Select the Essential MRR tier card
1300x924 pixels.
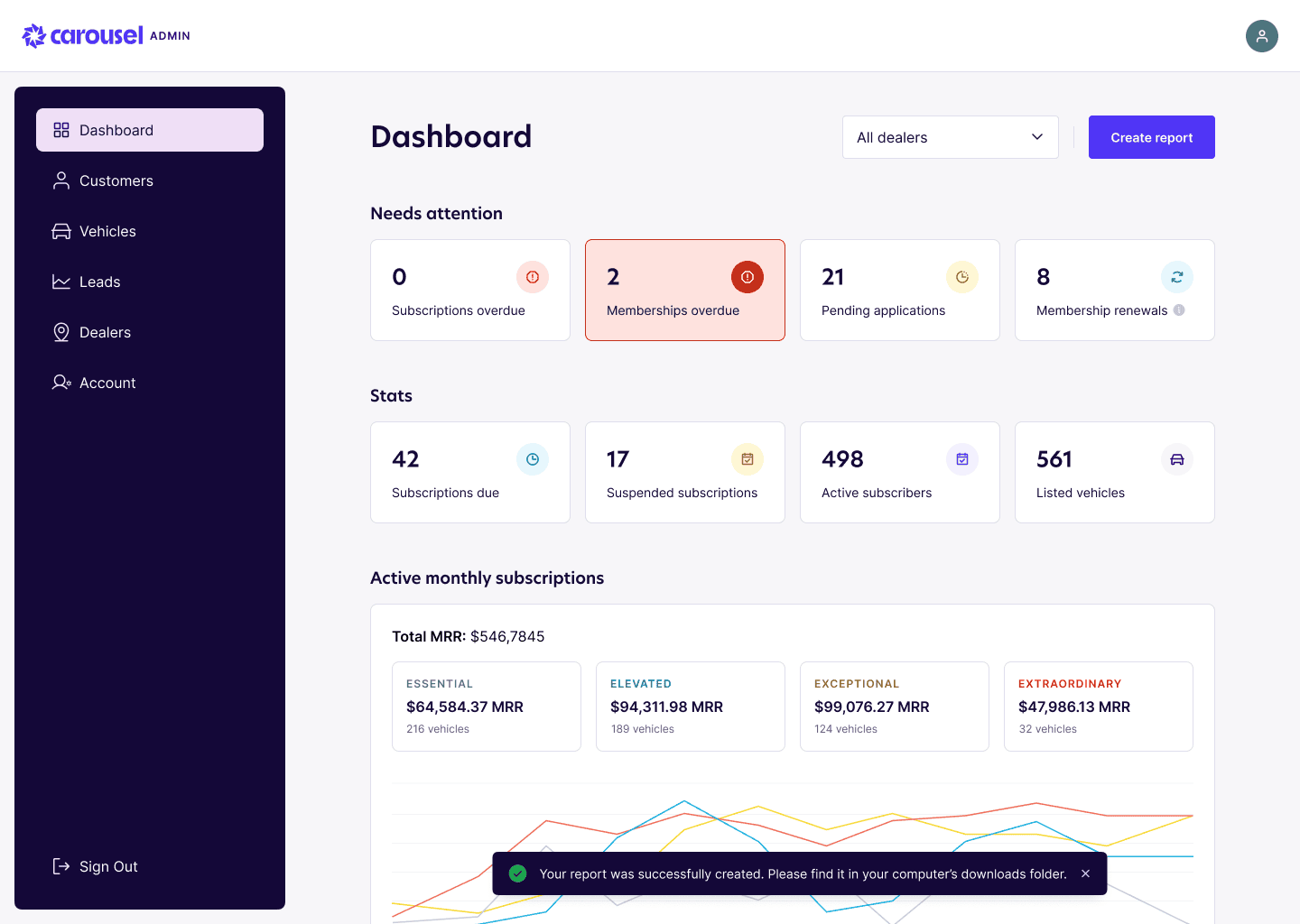(486, 707)
